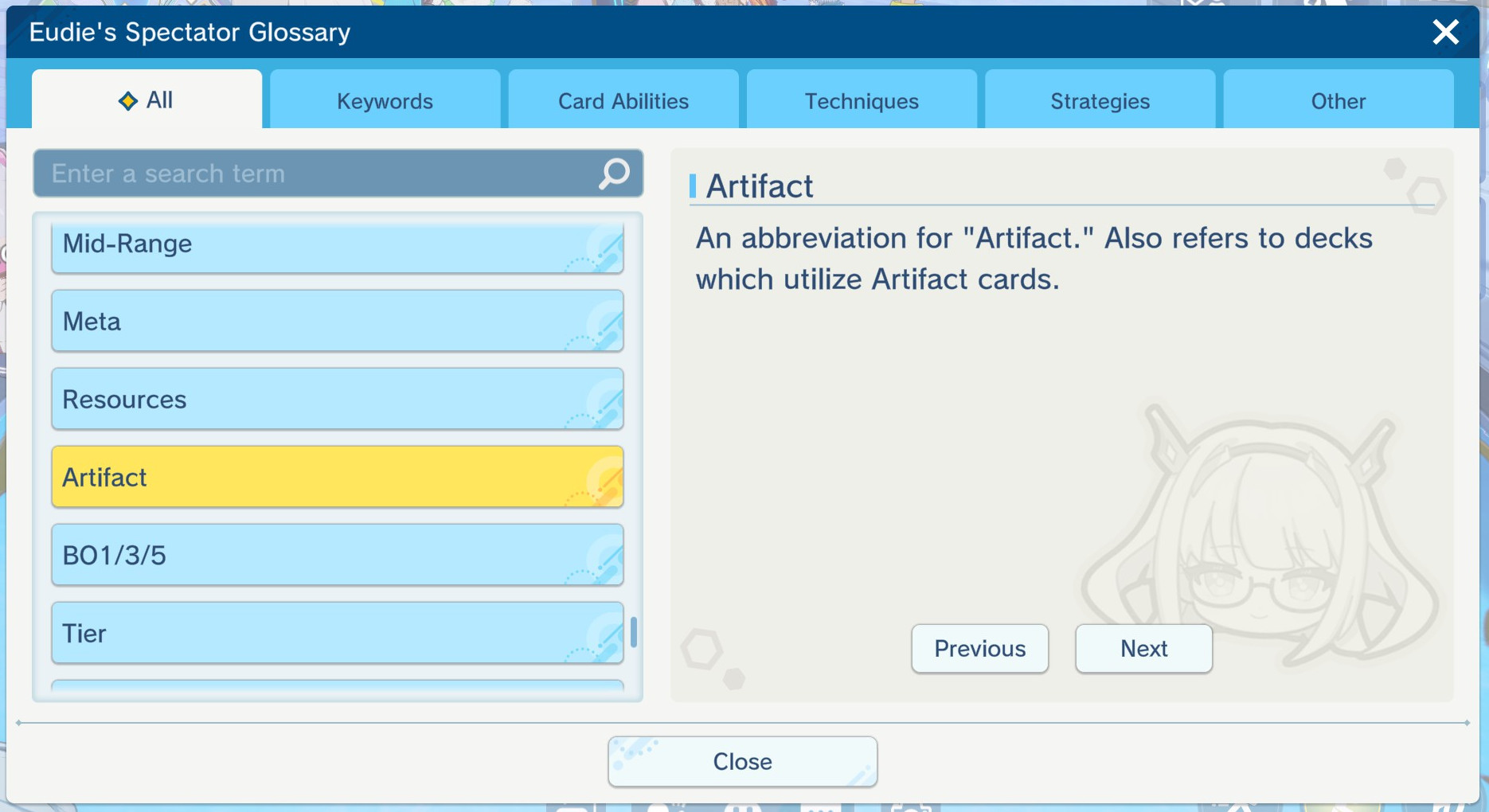Select the Card Abilities tab
This screenshot has height=812, width=1489.
(623, 100)
